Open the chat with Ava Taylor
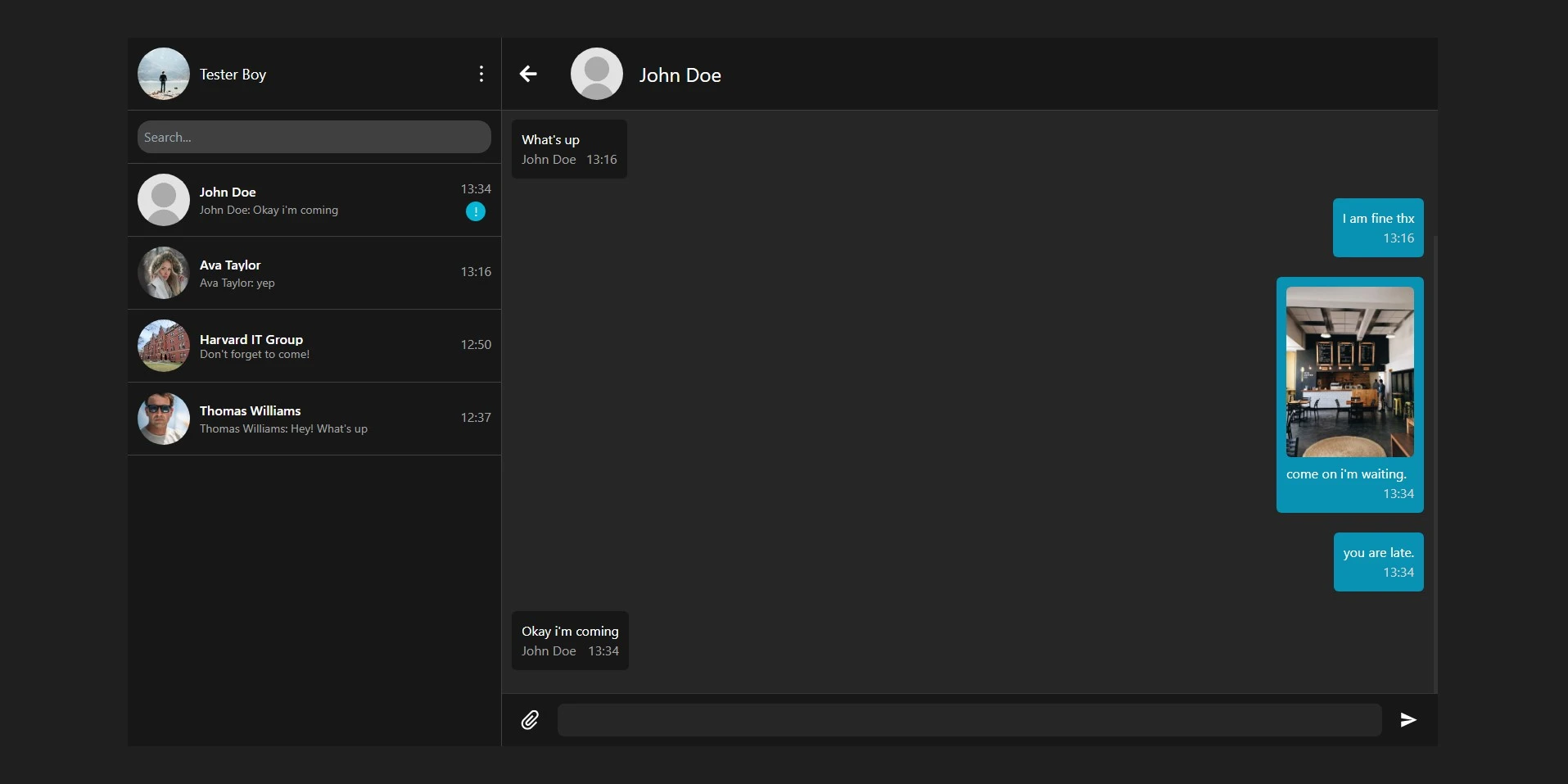The image size is (1568, 784). (314, 272)
